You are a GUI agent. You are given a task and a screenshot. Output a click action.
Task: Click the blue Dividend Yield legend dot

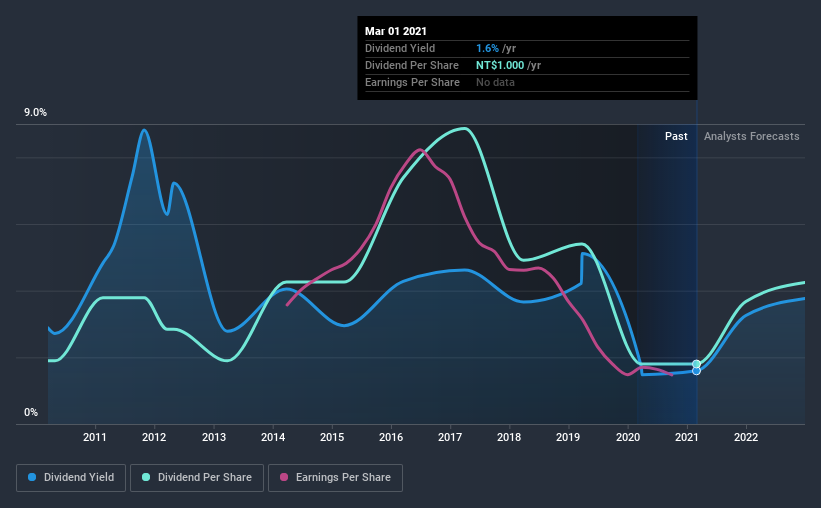[x=32, y=477]
